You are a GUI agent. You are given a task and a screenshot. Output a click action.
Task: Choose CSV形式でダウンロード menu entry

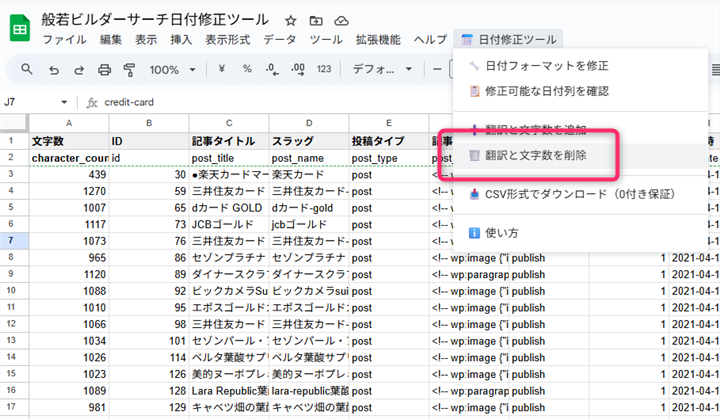point(580,194)
